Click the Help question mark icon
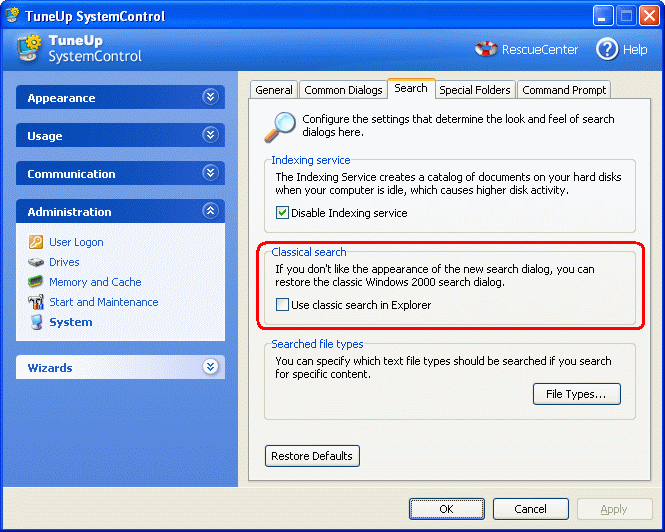Viewport: 665px width, 532px height. pyautogui.click(x=607, y=49)
